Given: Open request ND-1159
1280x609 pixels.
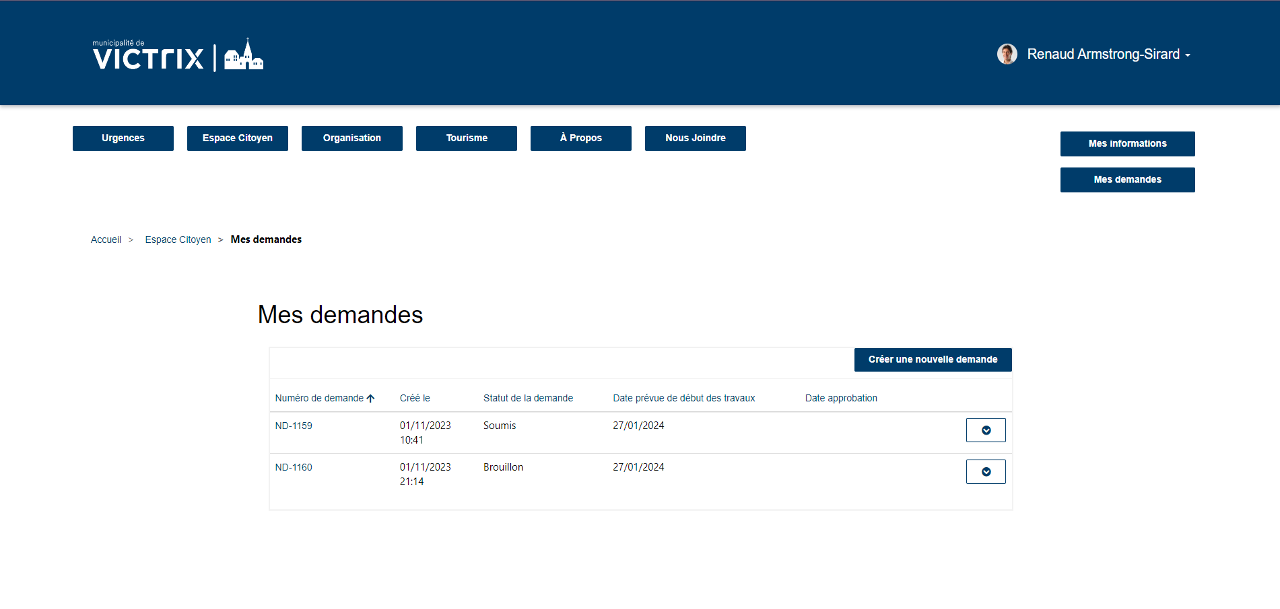Looking at the screenshot, I should coord(294,426).
